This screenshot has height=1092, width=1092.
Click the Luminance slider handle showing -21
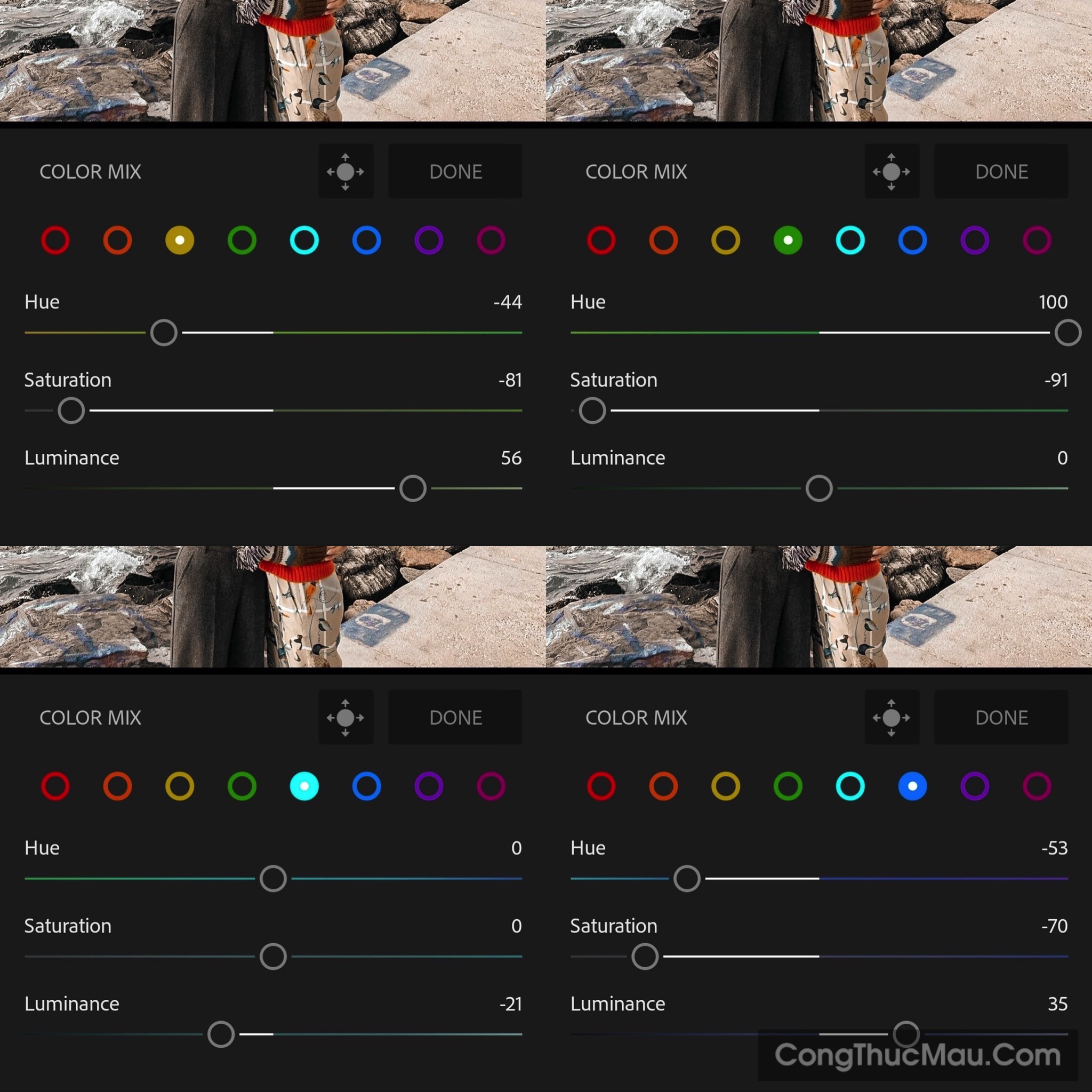point(221,1034)
